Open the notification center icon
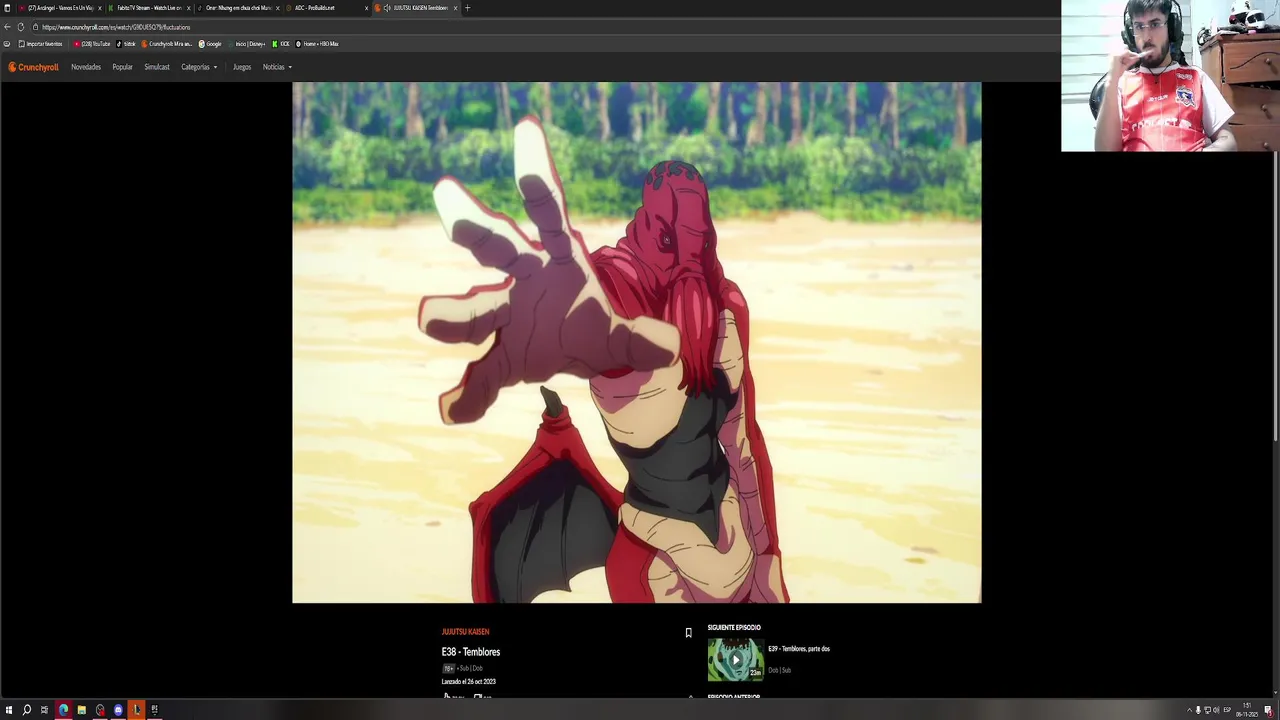This screenshot has width=1280, height=720. (1268, 710)
